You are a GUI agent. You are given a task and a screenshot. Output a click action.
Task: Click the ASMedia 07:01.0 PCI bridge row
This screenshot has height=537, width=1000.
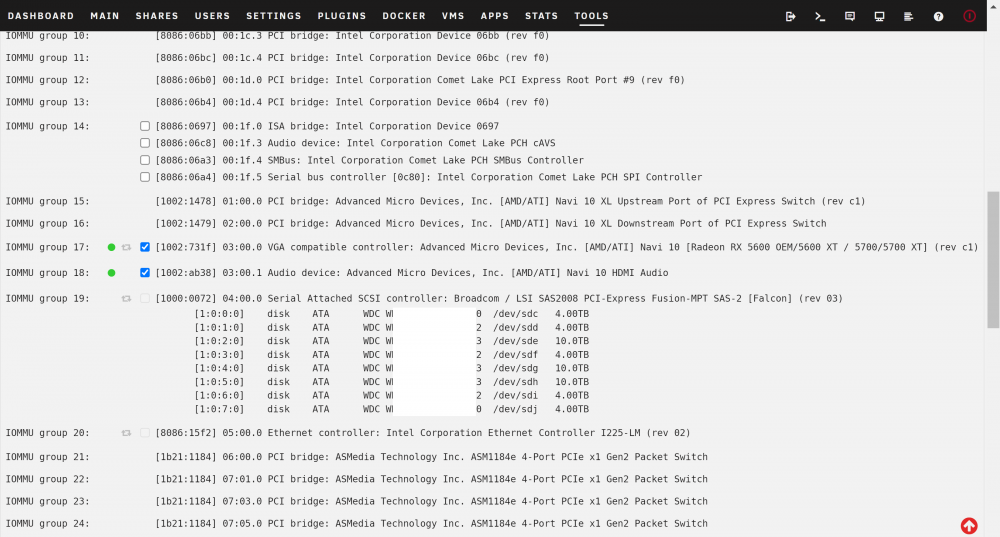pyautogui.click(x=431, y=480)
